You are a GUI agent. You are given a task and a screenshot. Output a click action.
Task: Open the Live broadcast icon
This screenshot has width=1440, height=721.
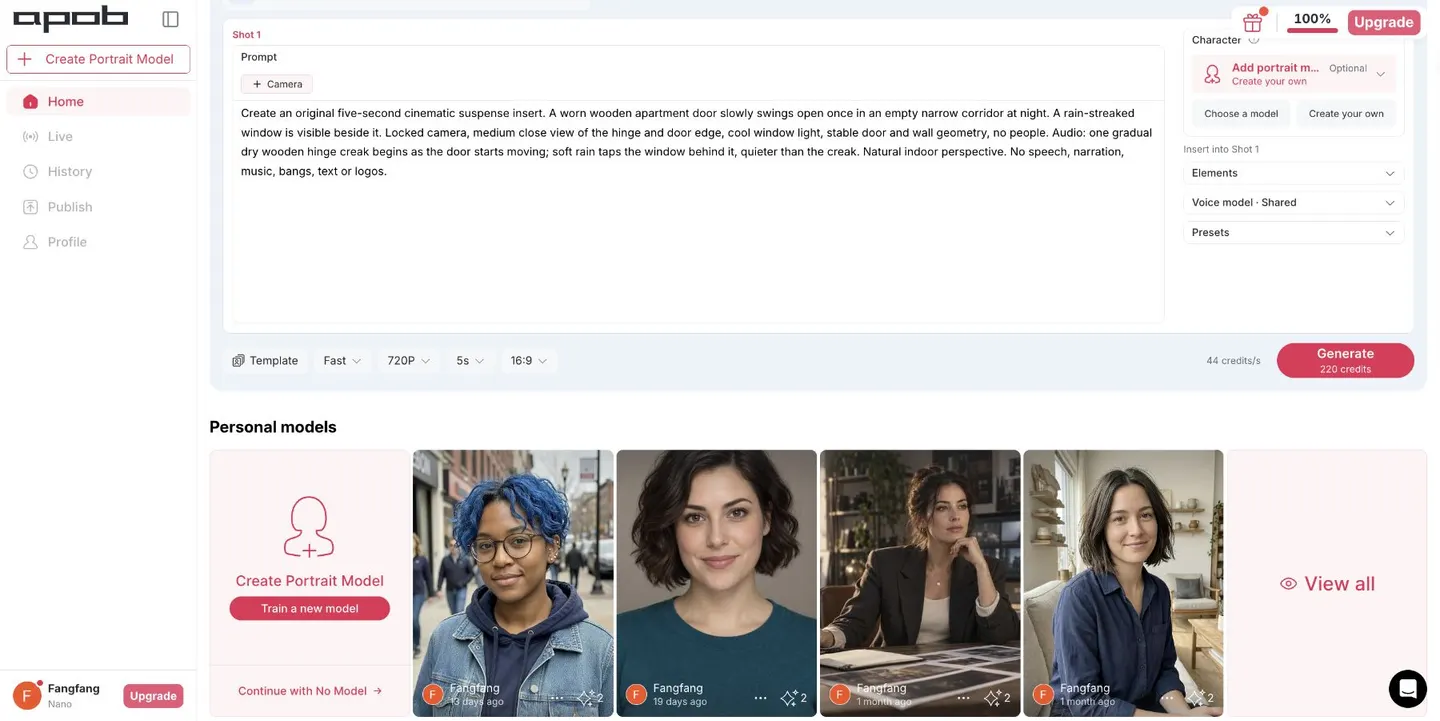pyautogui.click(x=30, y=137)
